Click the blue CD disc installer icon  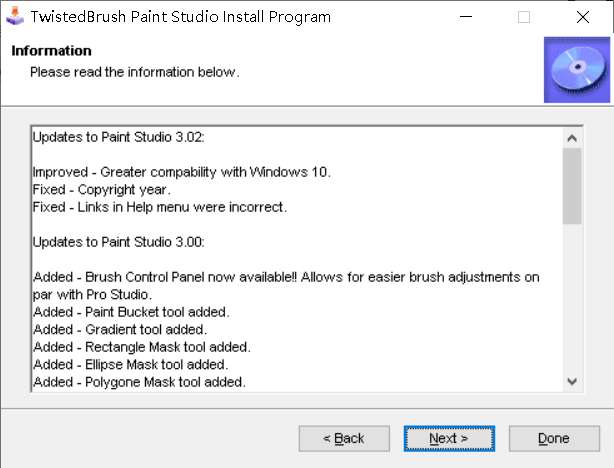coord(576,69)
